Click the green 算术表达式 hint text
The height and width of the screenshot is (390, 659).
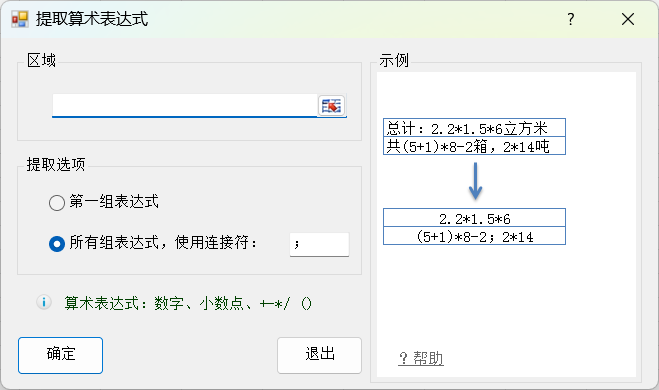188,303
